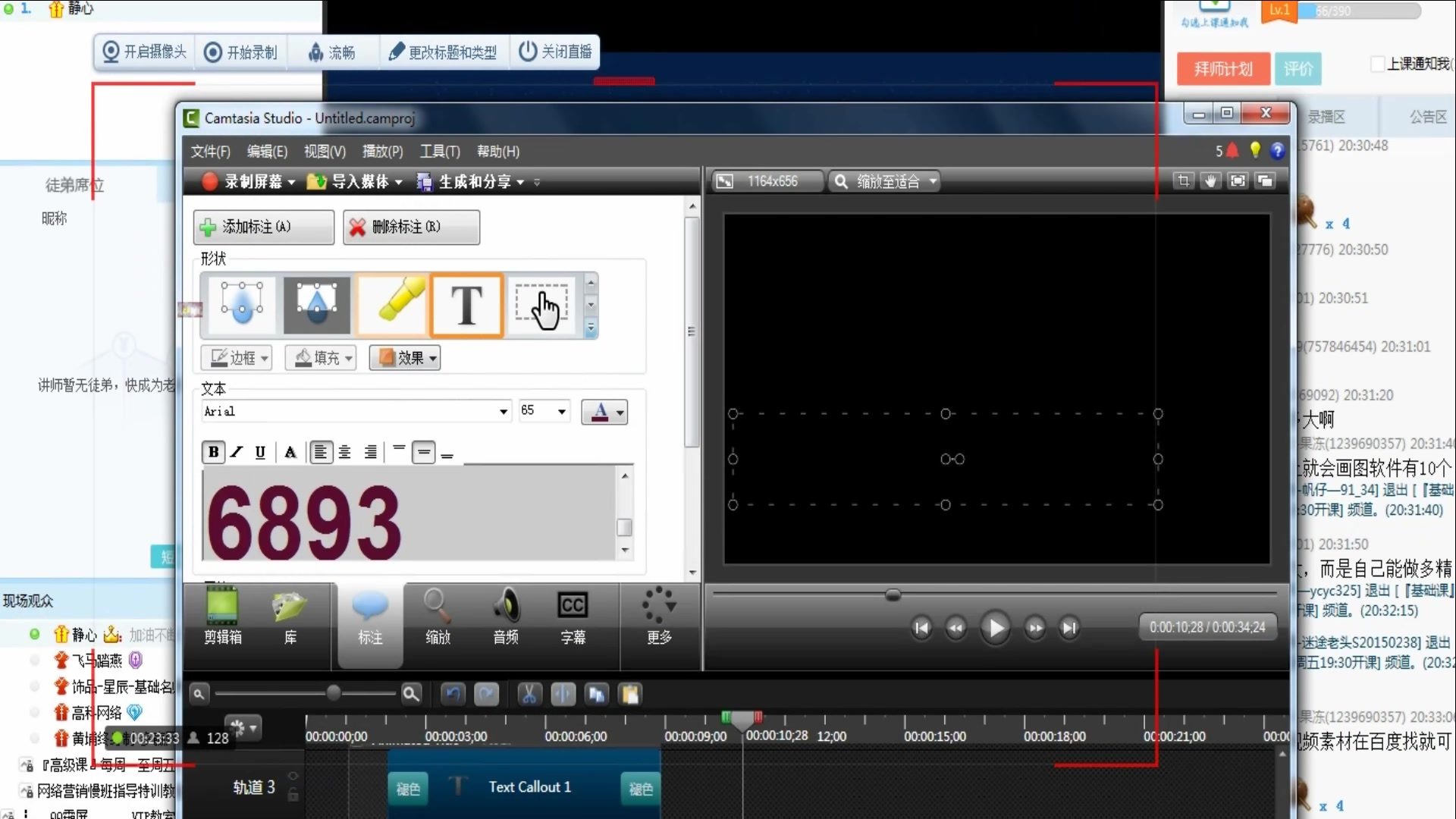Select the Text callout shape
Screen dimensions: 1456x819
point(466,306)
